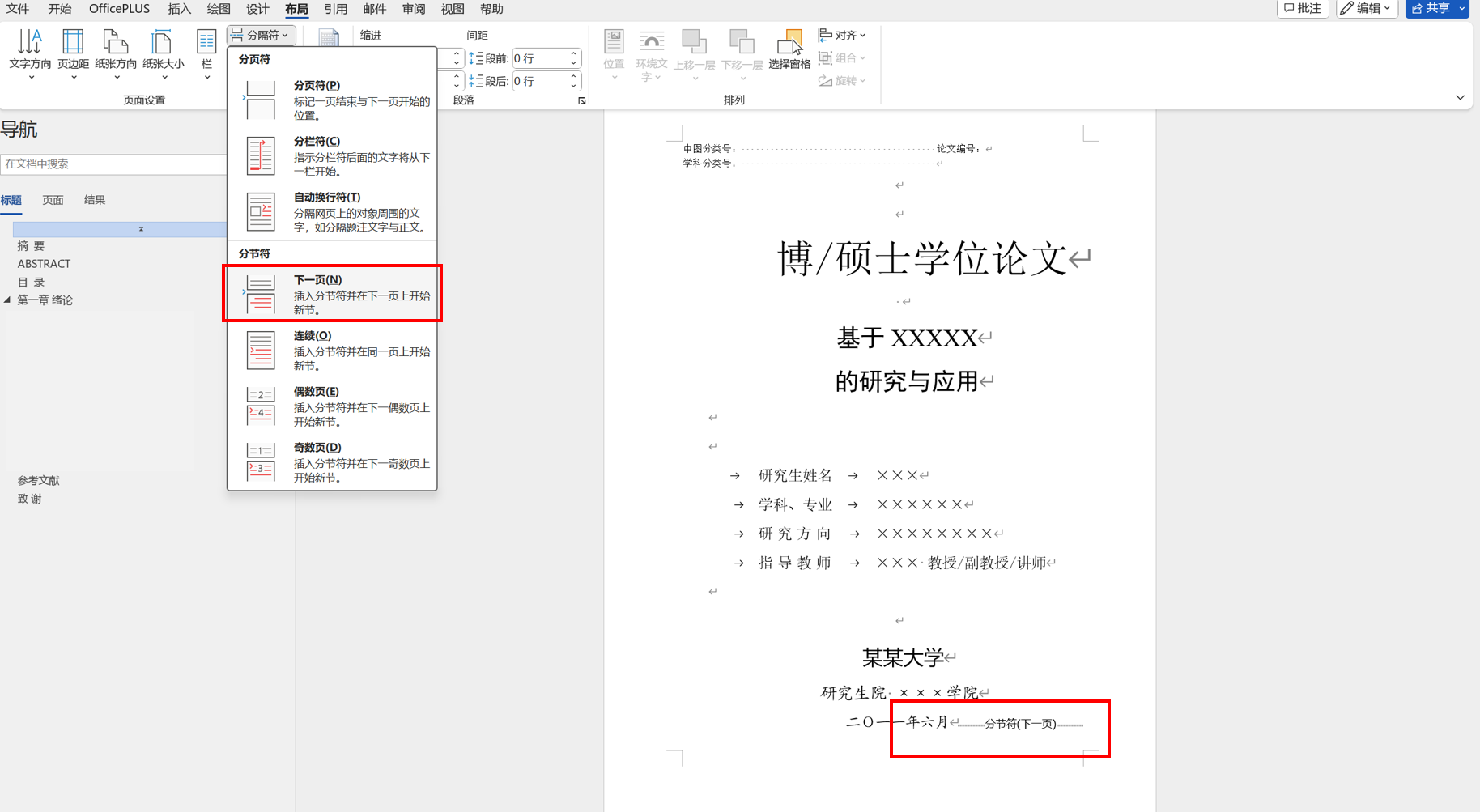
Task: Switch to the Draw (绘图) tab
Action: click(x=219, y=9)
